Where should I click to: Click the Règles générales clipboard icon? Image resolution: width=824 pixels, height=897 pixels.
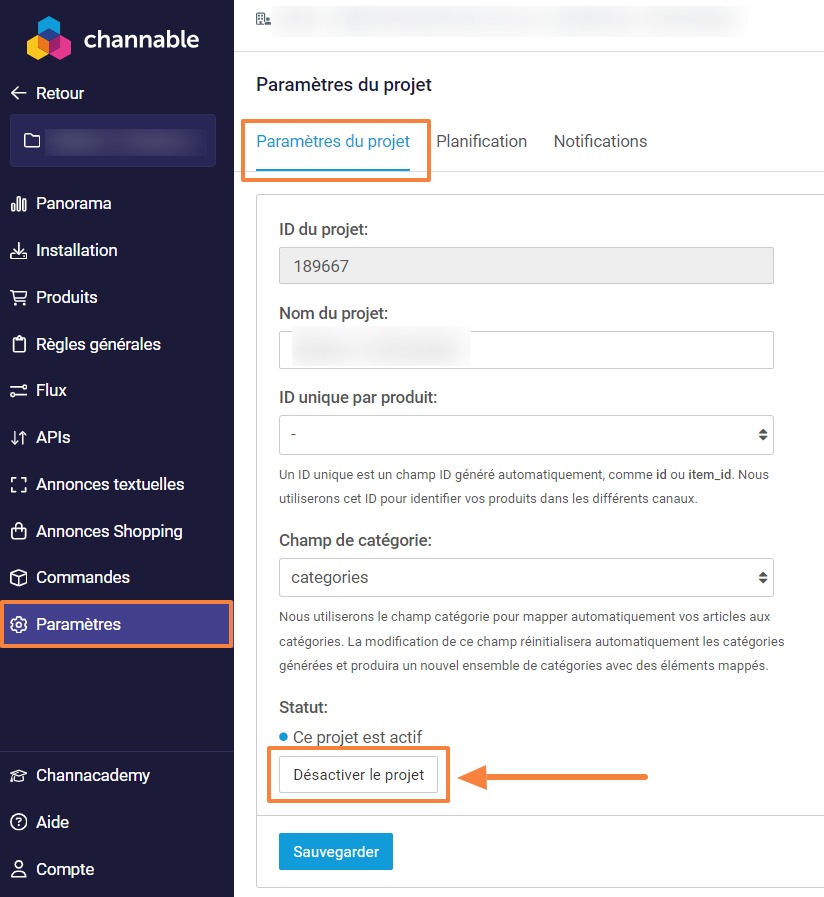(x=19, y=344)
